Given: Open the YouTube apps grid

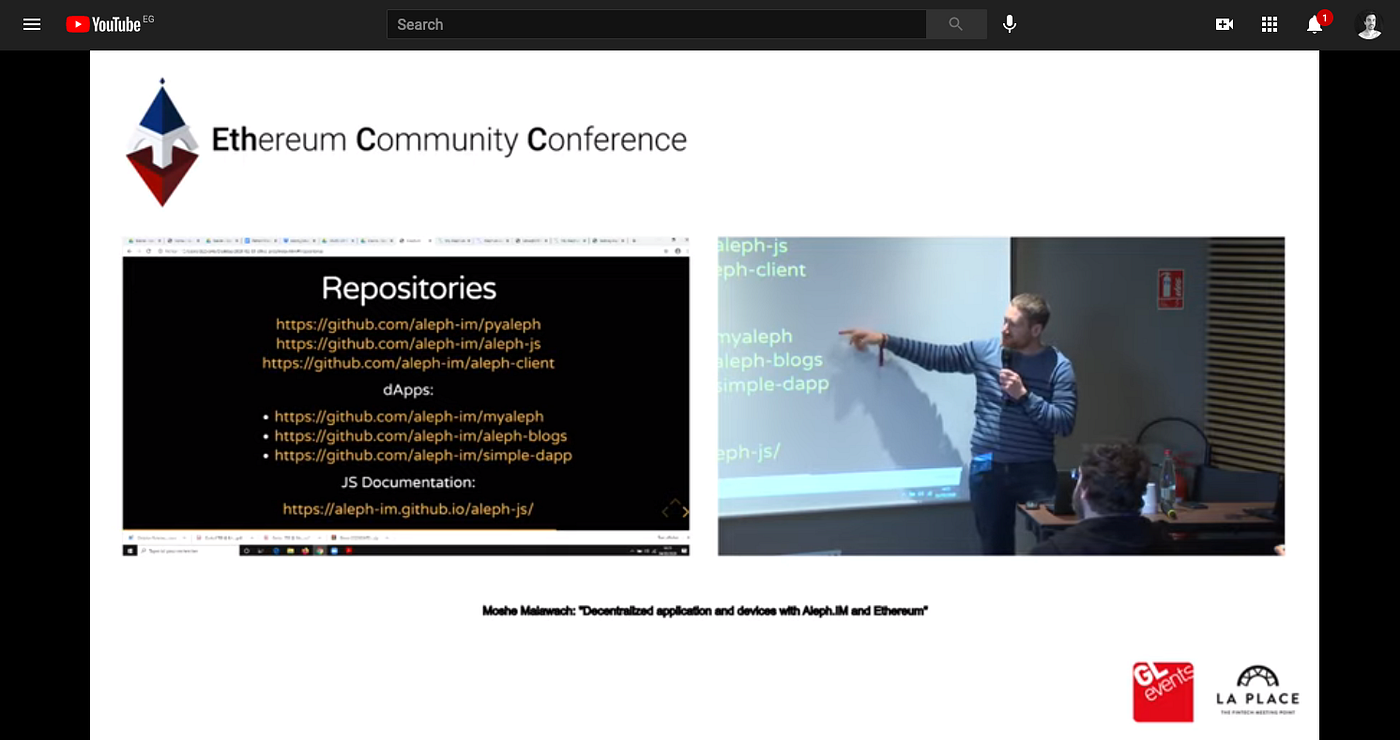Looking at the screenshot, I should (x=1270, y=24).
